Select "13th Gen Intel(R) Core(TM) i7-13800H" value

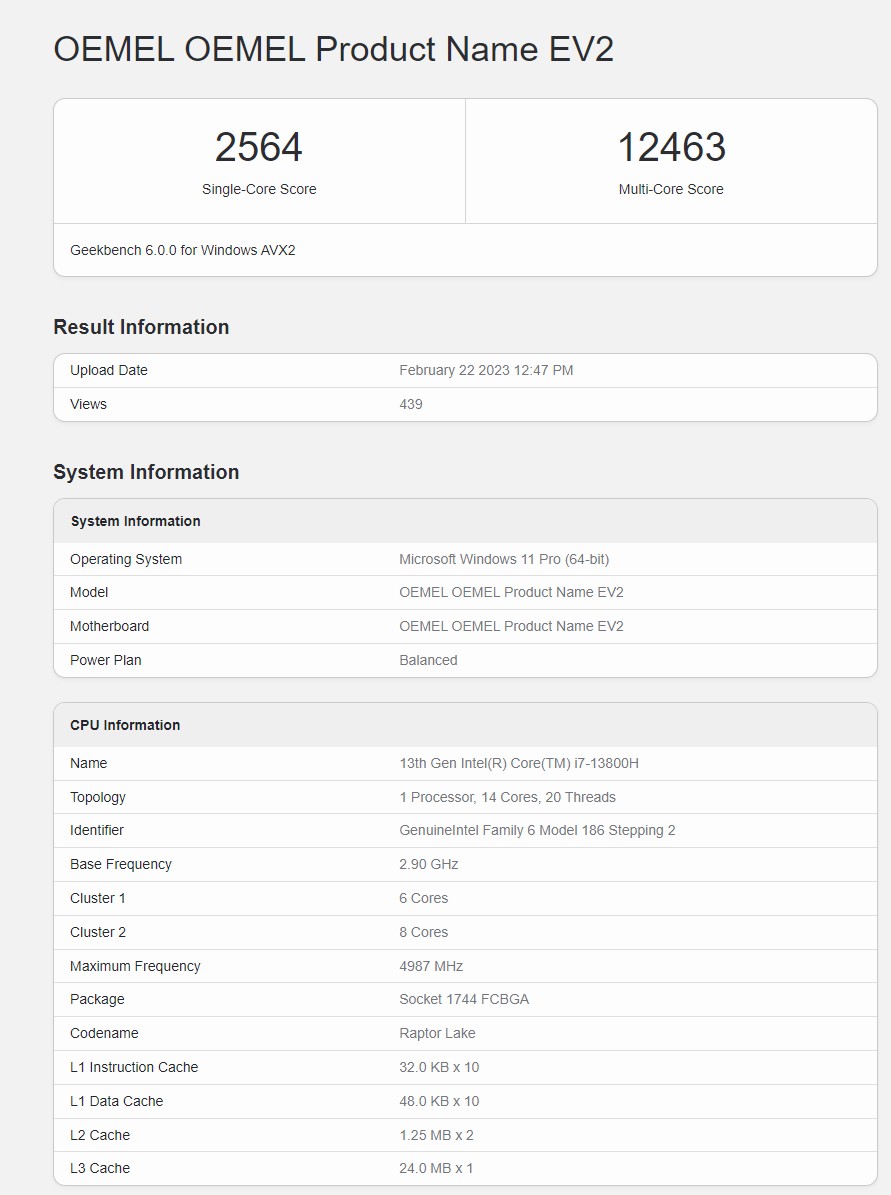(x=519, y=763)
